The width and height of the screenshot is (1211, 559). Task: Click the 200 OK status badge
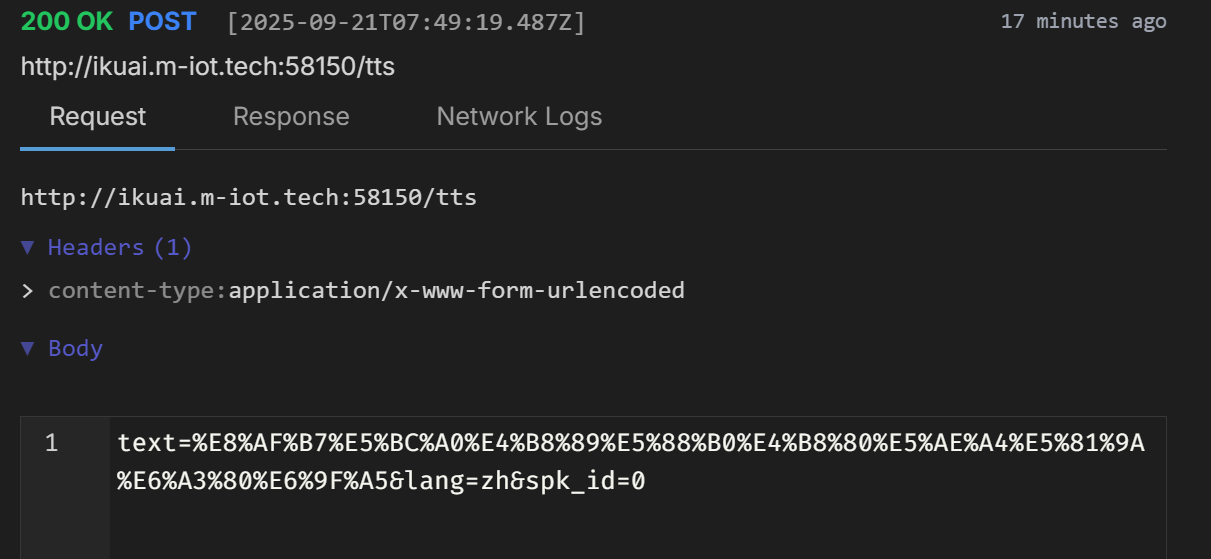pos(67,22)
